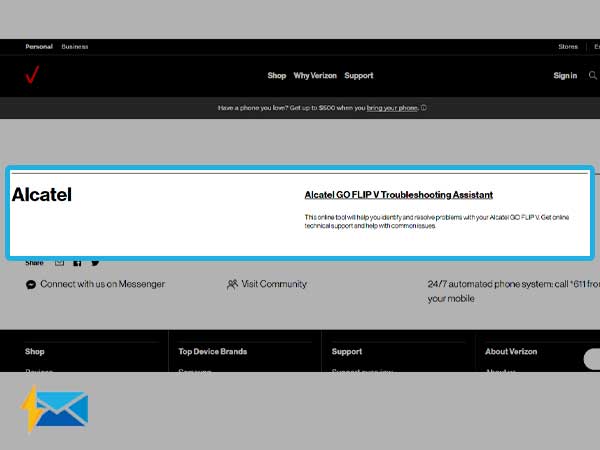Click info icon beside bring your phone
The width and height of the screenshot is (600, 450).
(x=424, y=108)
